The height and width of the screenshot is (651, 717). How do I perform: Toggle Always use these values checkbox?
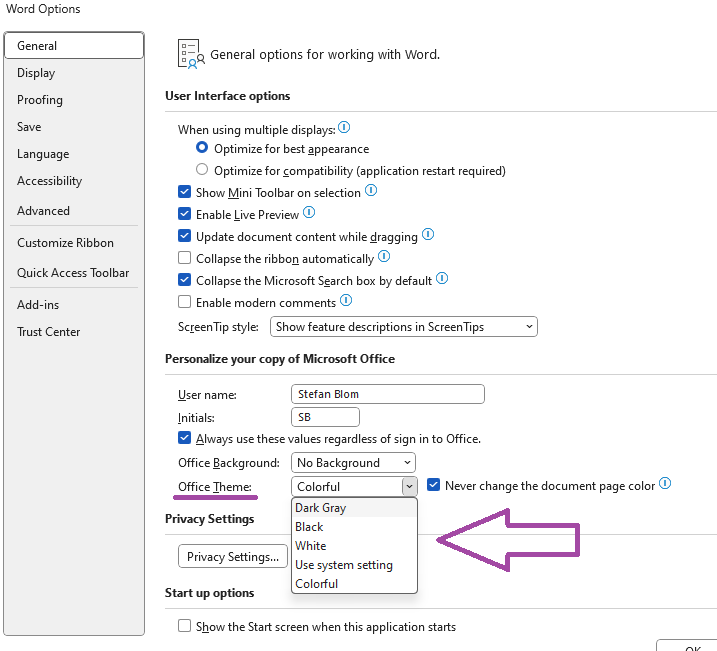184,438
